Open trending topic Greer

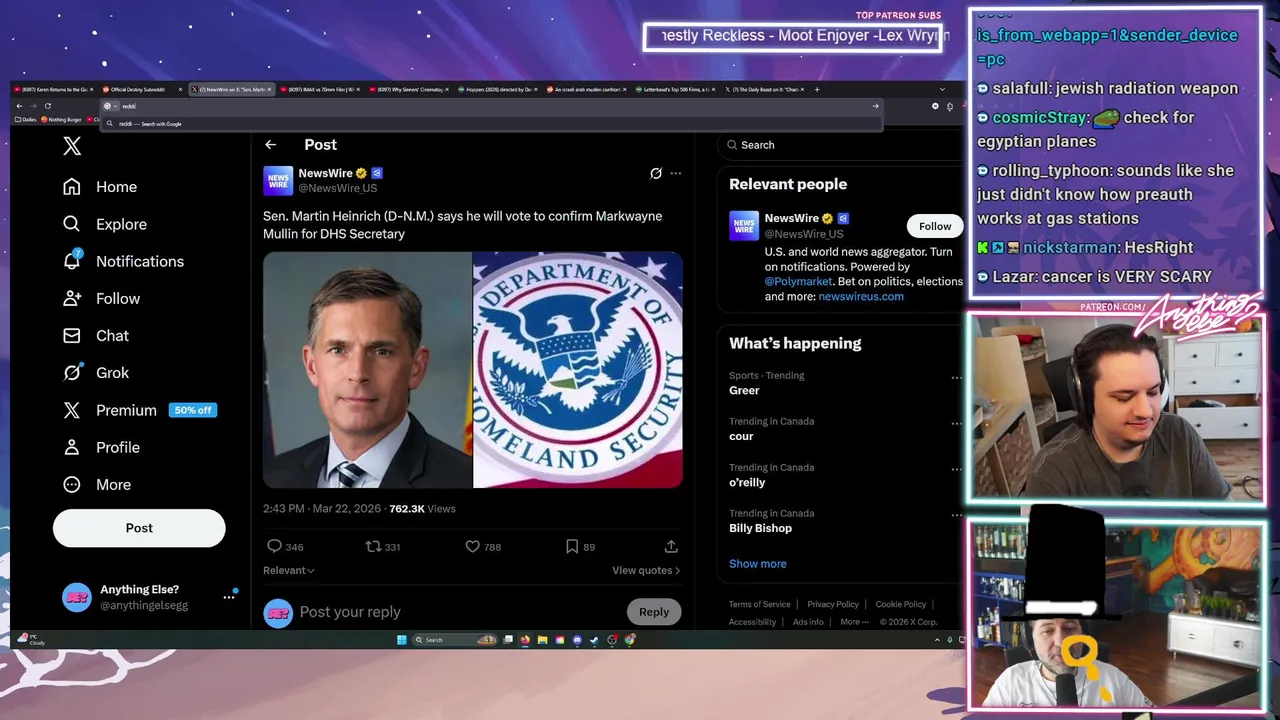(744, 390)
